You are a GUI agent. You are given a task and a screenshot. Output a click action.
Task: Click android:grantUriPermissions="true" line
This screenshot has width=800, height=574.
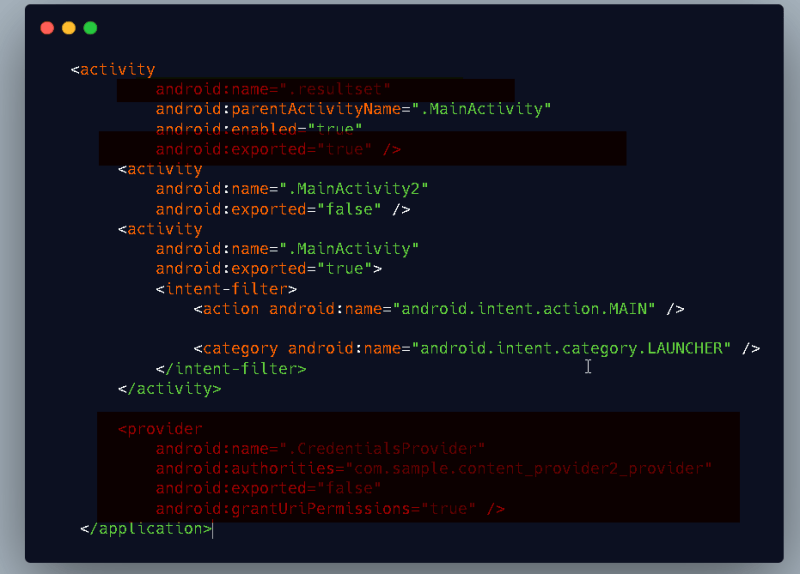point(330,509)
